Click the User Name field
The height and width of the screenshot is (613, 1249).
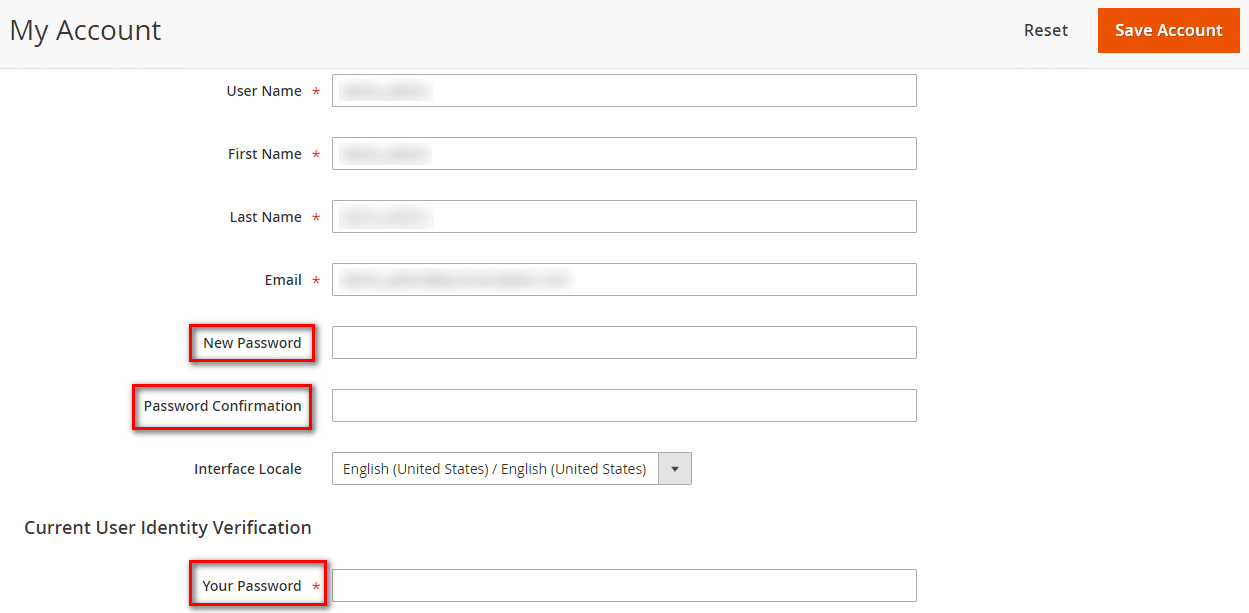[624, 90]
